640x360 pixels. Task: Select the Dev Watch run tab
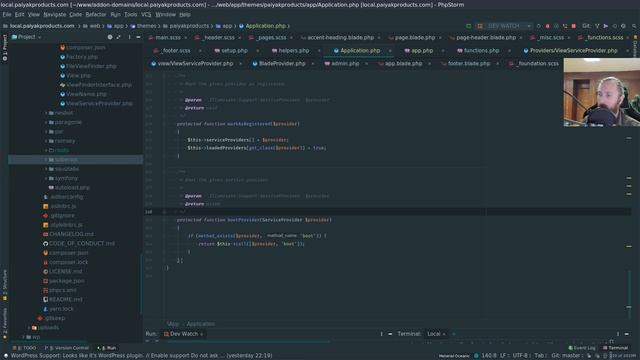pos(184,334)
